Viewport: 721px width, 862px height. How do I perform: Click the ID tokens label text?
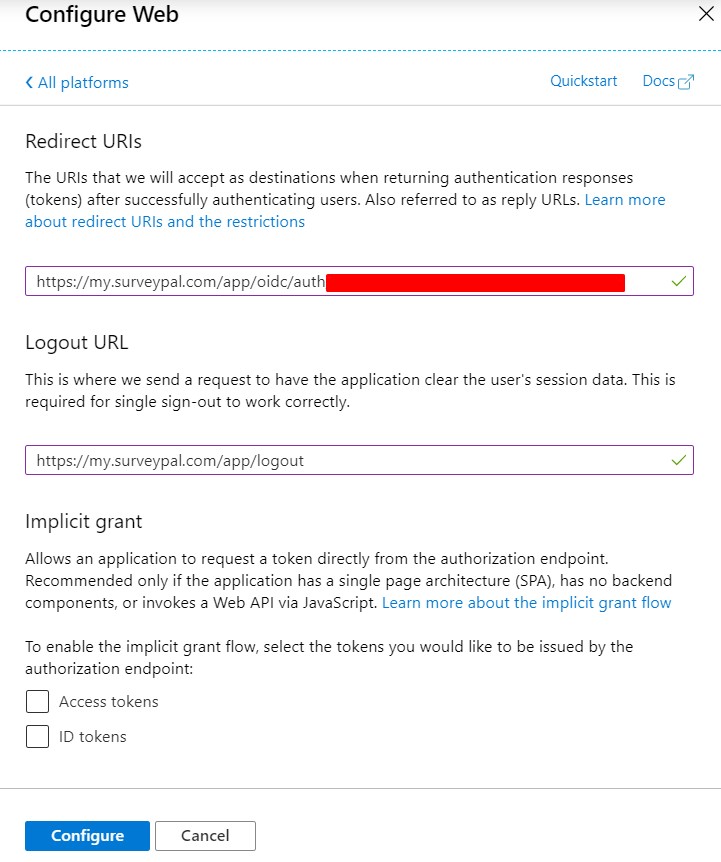click(93, 737)
